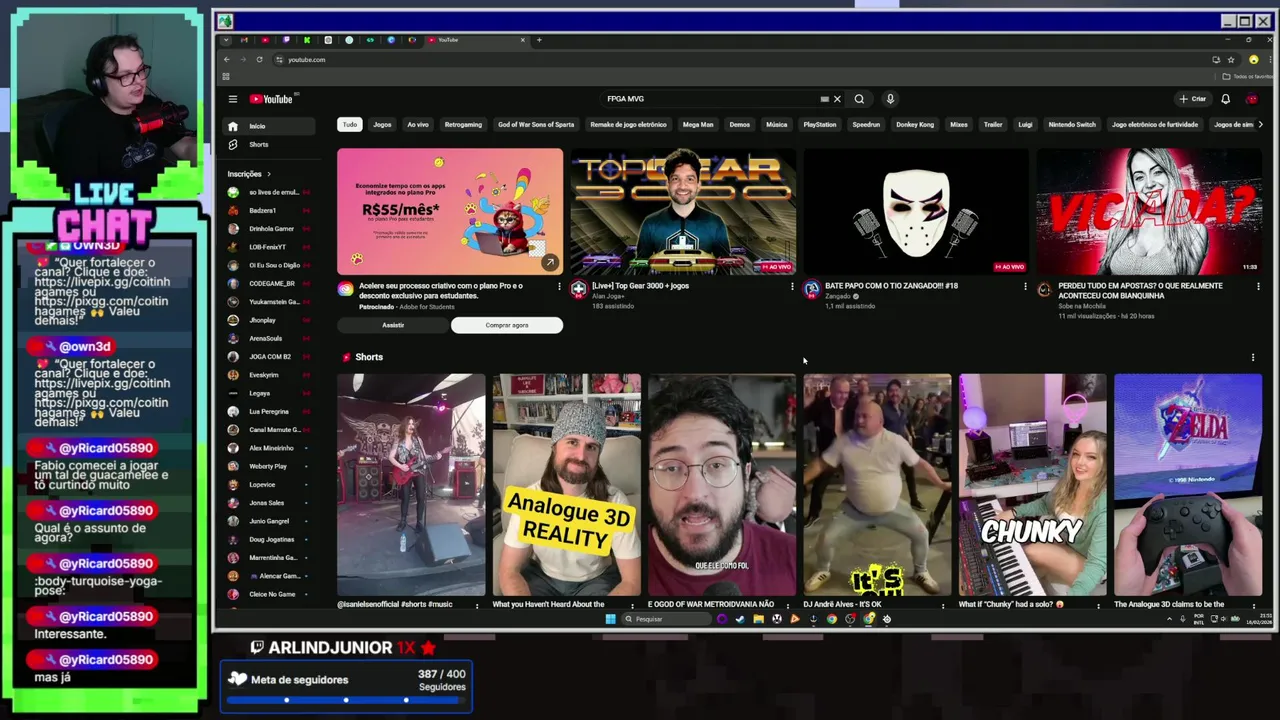This screenshot has height=720, width=1280.
Task: Click the Alan Joga channel avatar
Action: (578, 289)
